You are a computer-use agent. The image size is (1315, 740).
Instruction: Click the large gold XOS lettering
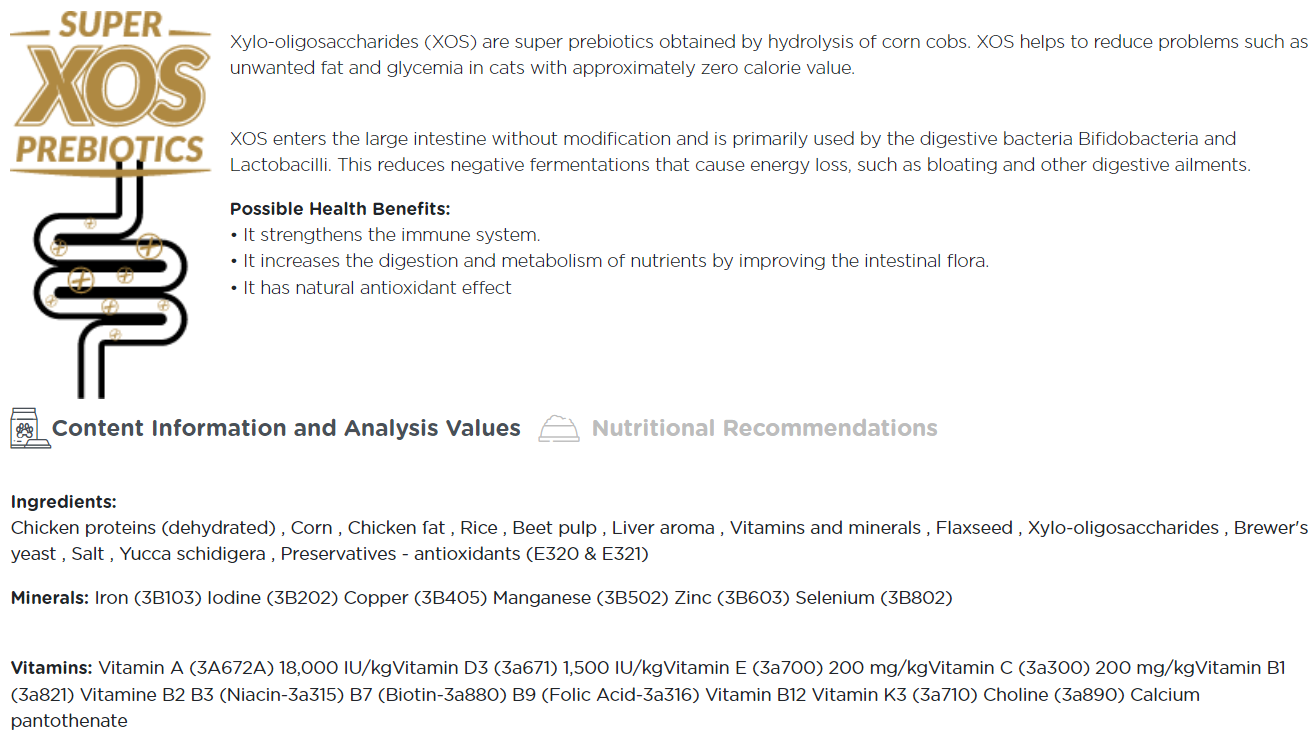(x=110, y=87)
